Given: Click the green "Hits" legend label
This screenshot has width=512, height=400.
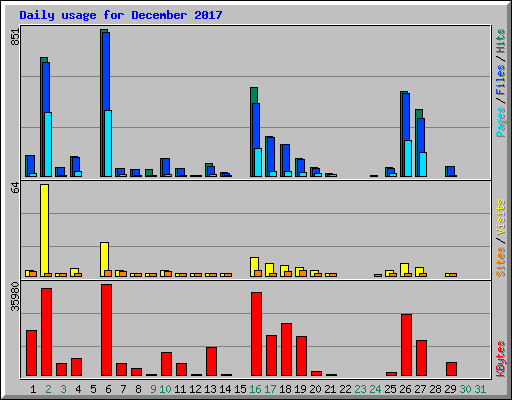Looking at the screenshot, I should click(501, 41).
